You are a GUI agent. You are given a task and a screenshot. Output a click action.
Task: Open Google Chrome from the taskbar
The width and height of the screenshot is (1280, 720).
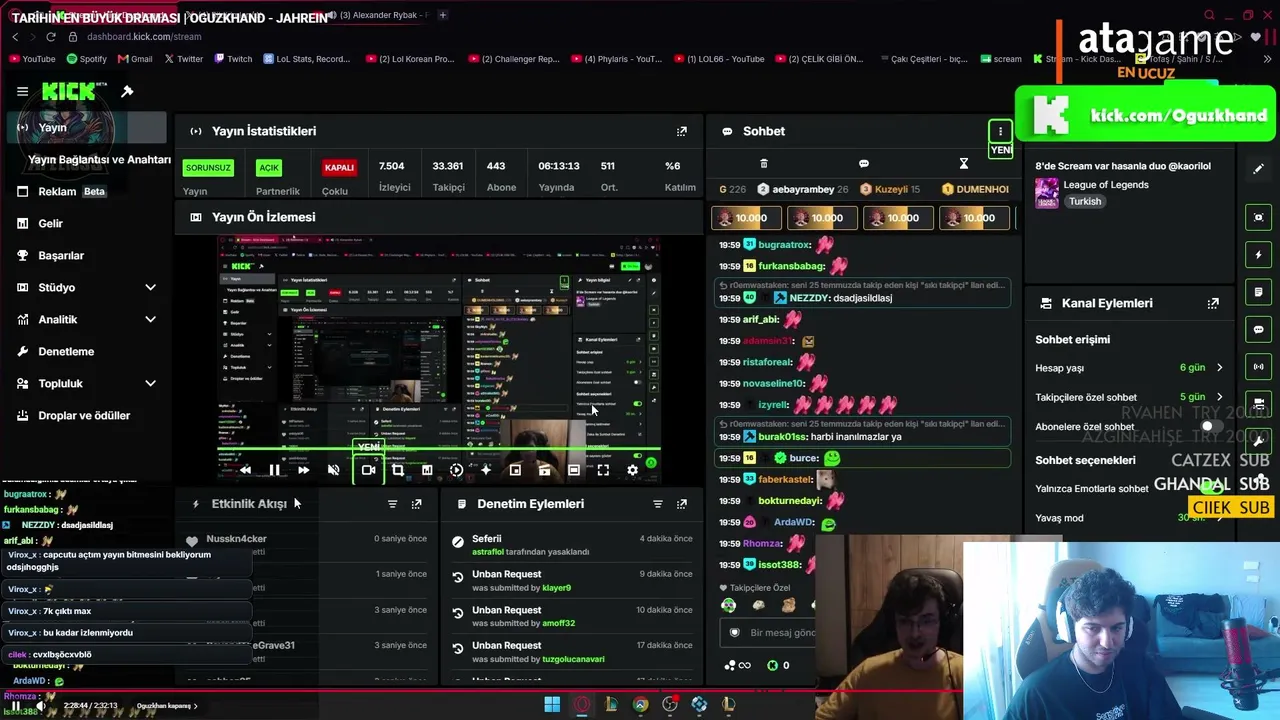click(640, 705)
